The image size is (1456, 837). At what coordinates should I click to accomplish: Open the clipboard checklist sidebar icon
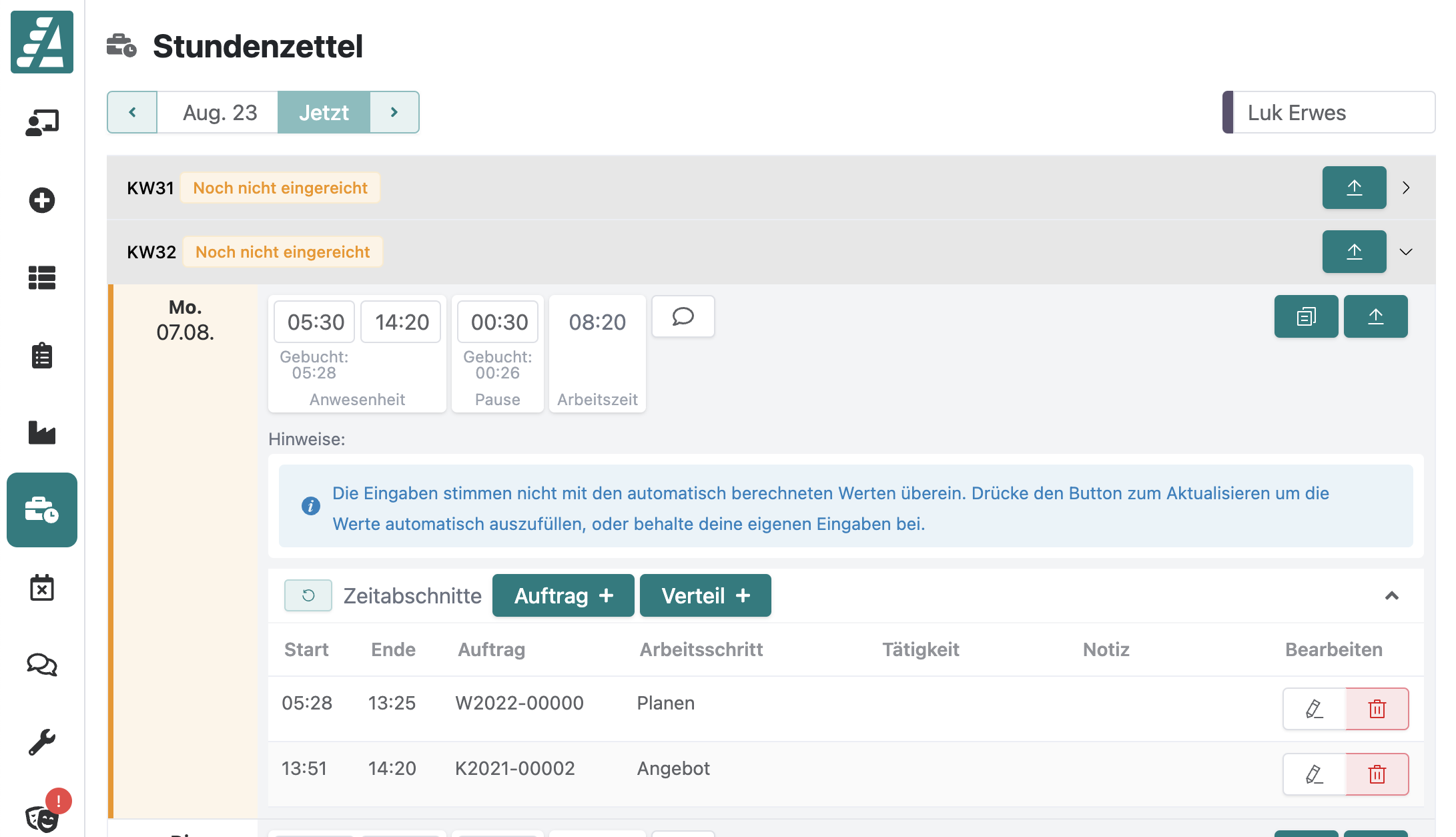tap(42, 356)
